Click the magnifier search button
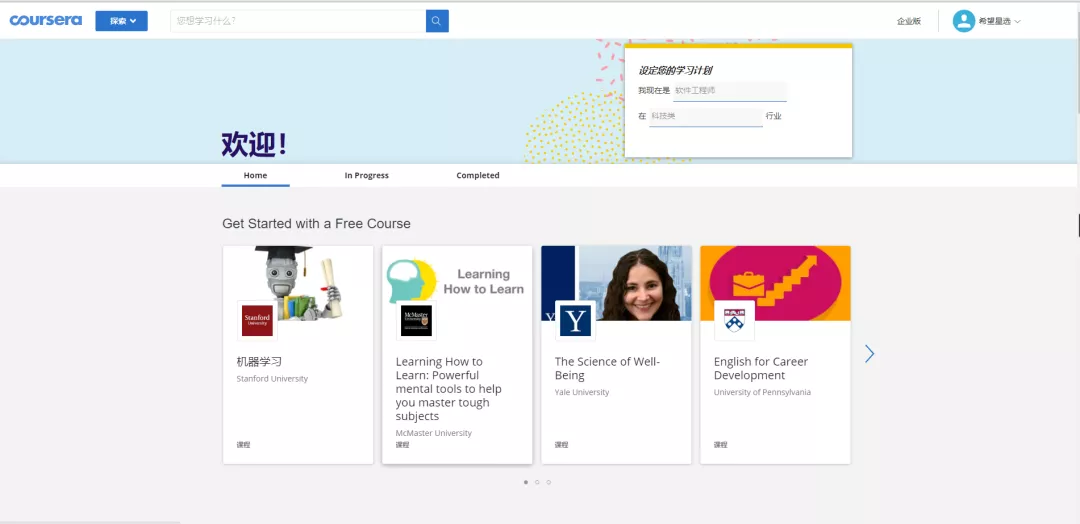The image size is (1080, 524). pos(437,21)
